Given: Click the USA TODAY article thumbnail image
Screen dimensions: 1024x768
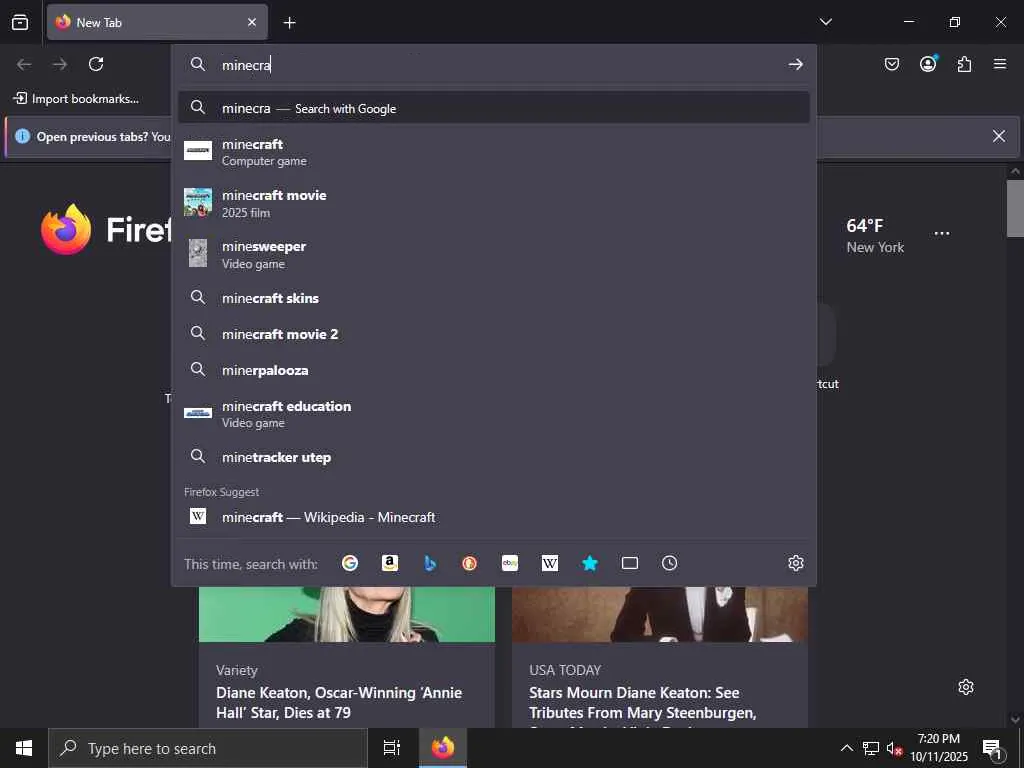Looking at the screenshot, I should point(660,614).
